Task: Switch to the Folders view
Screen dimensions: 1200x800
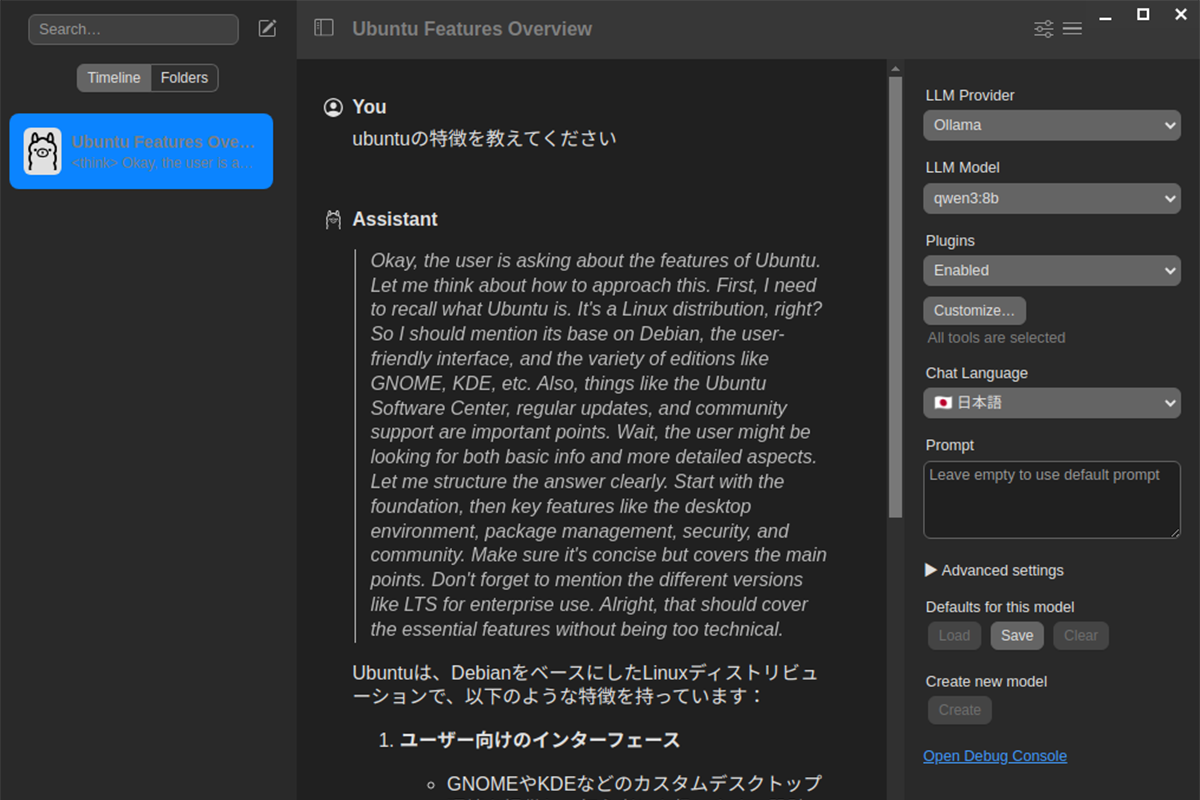Action: [184, 78]
